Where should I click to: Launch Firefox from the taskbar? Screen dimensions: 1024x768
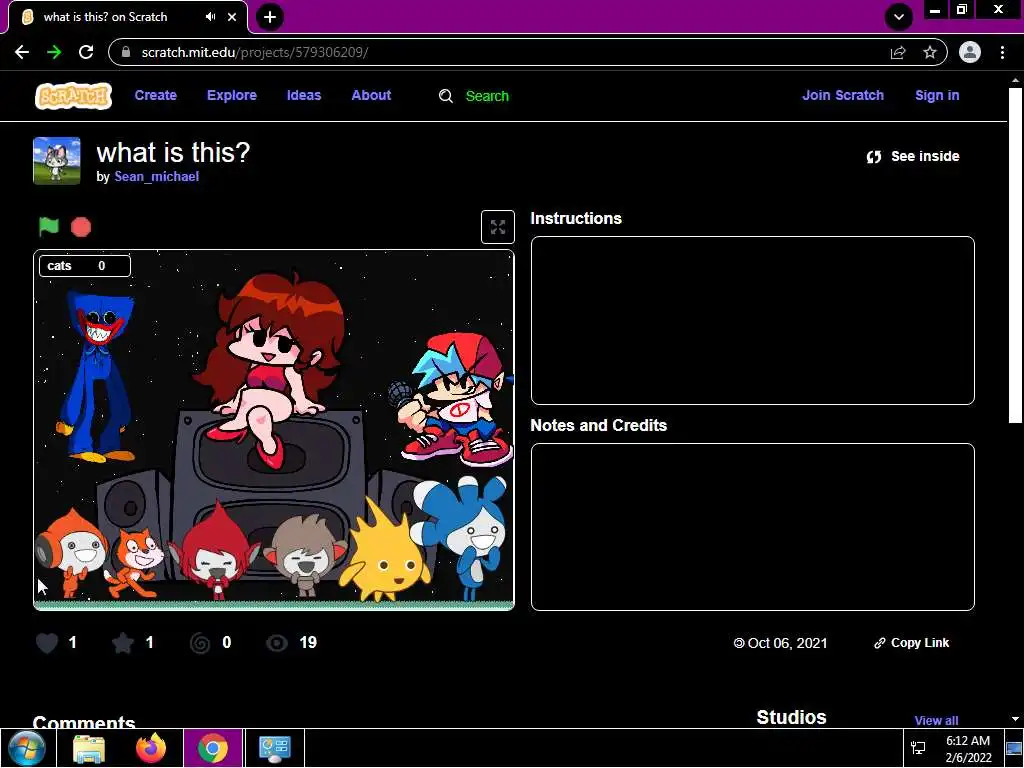click(x=151, y=748)
